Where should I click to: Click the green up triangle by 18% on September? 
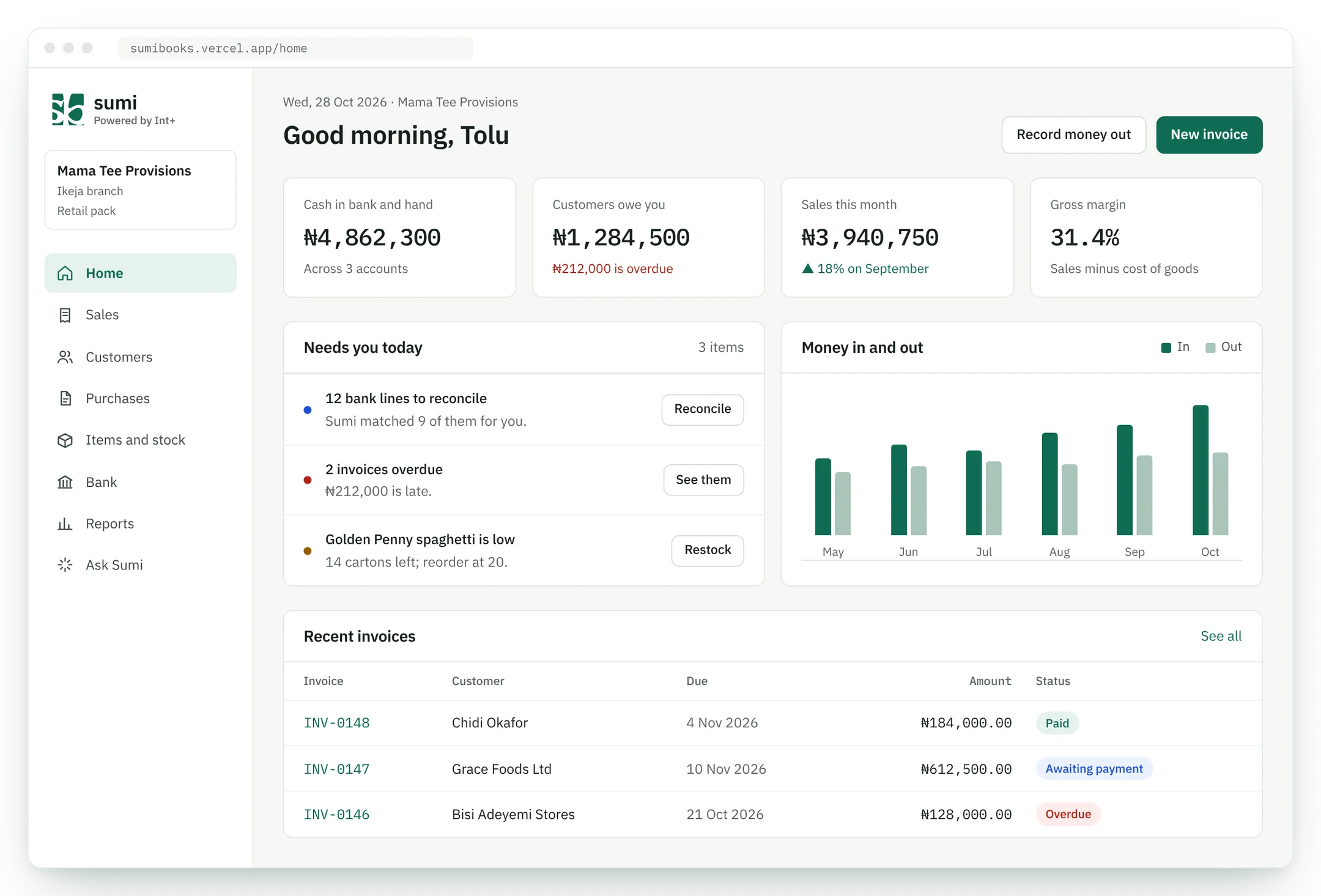click(807, 268)
